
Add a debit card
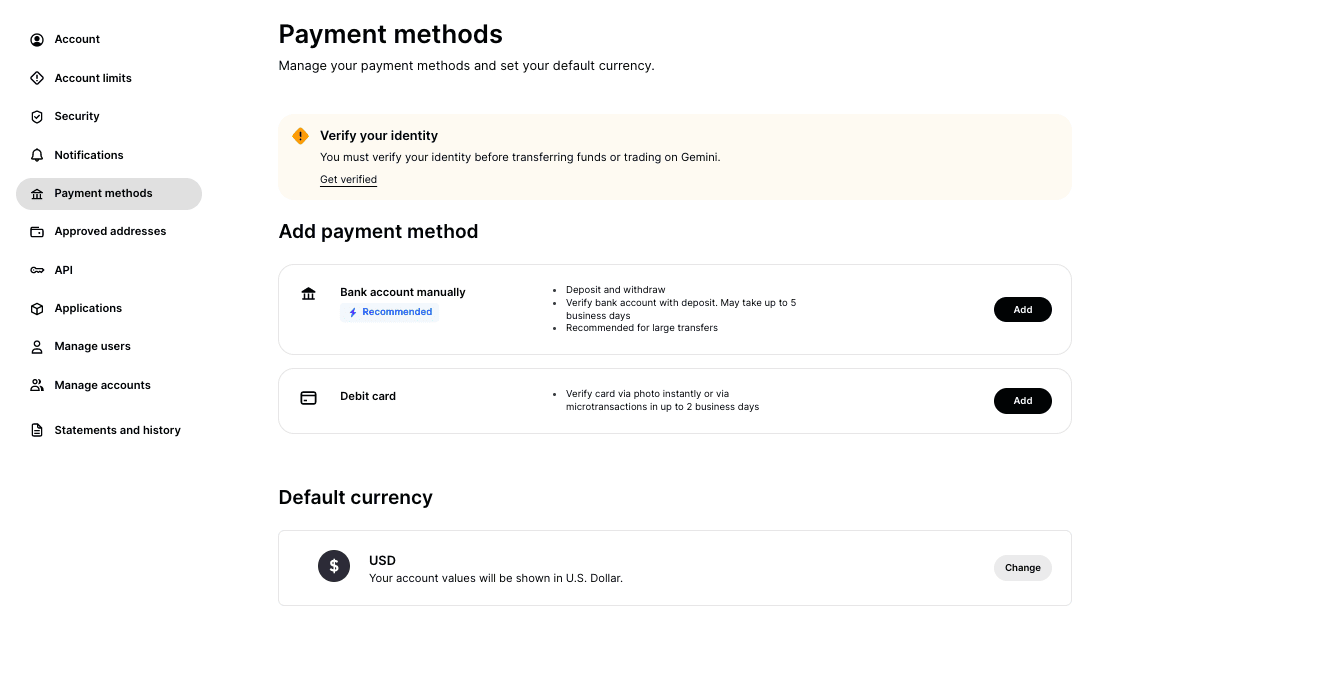pos(1022,401)
